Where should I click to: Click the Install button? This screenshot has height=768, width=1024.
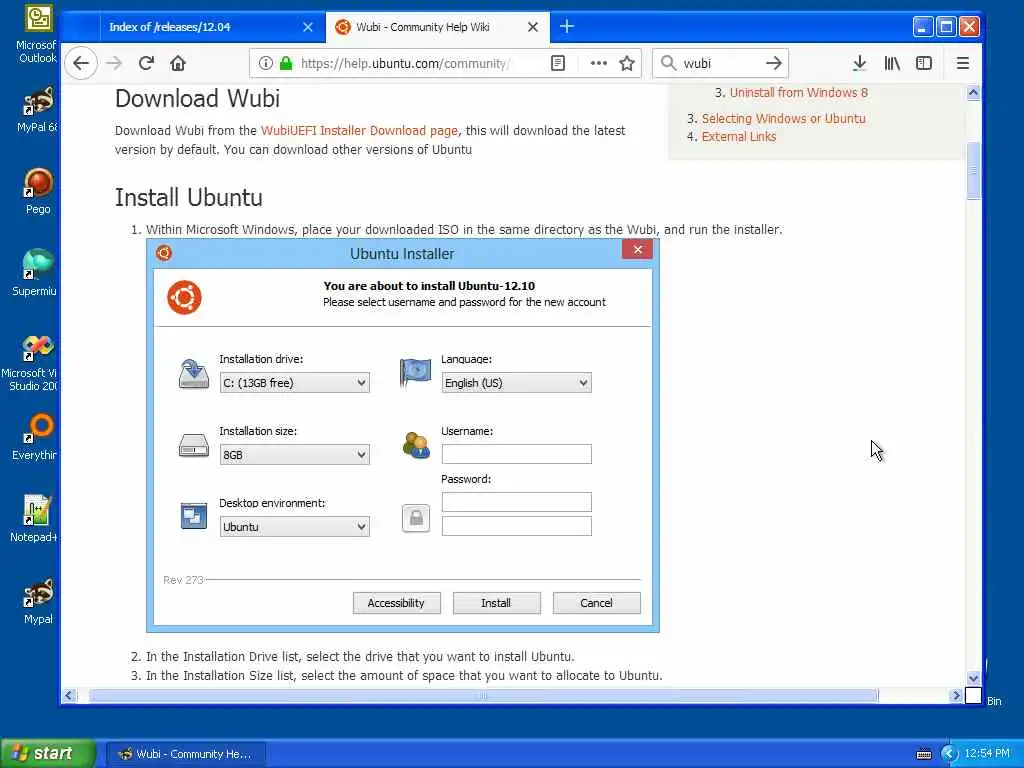tap(496, 603)
